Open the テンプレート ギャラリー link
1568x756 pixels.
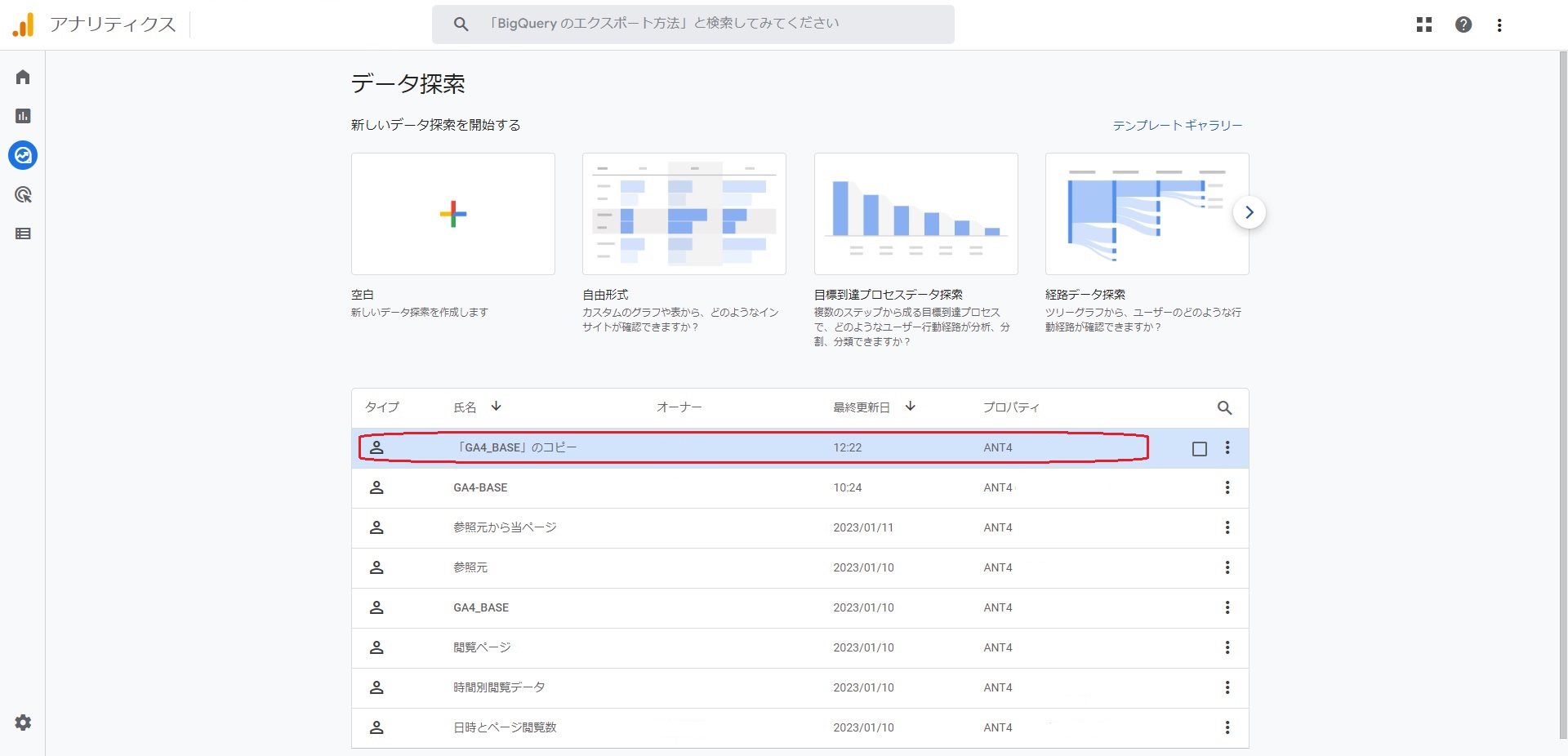pos(1177,125)
